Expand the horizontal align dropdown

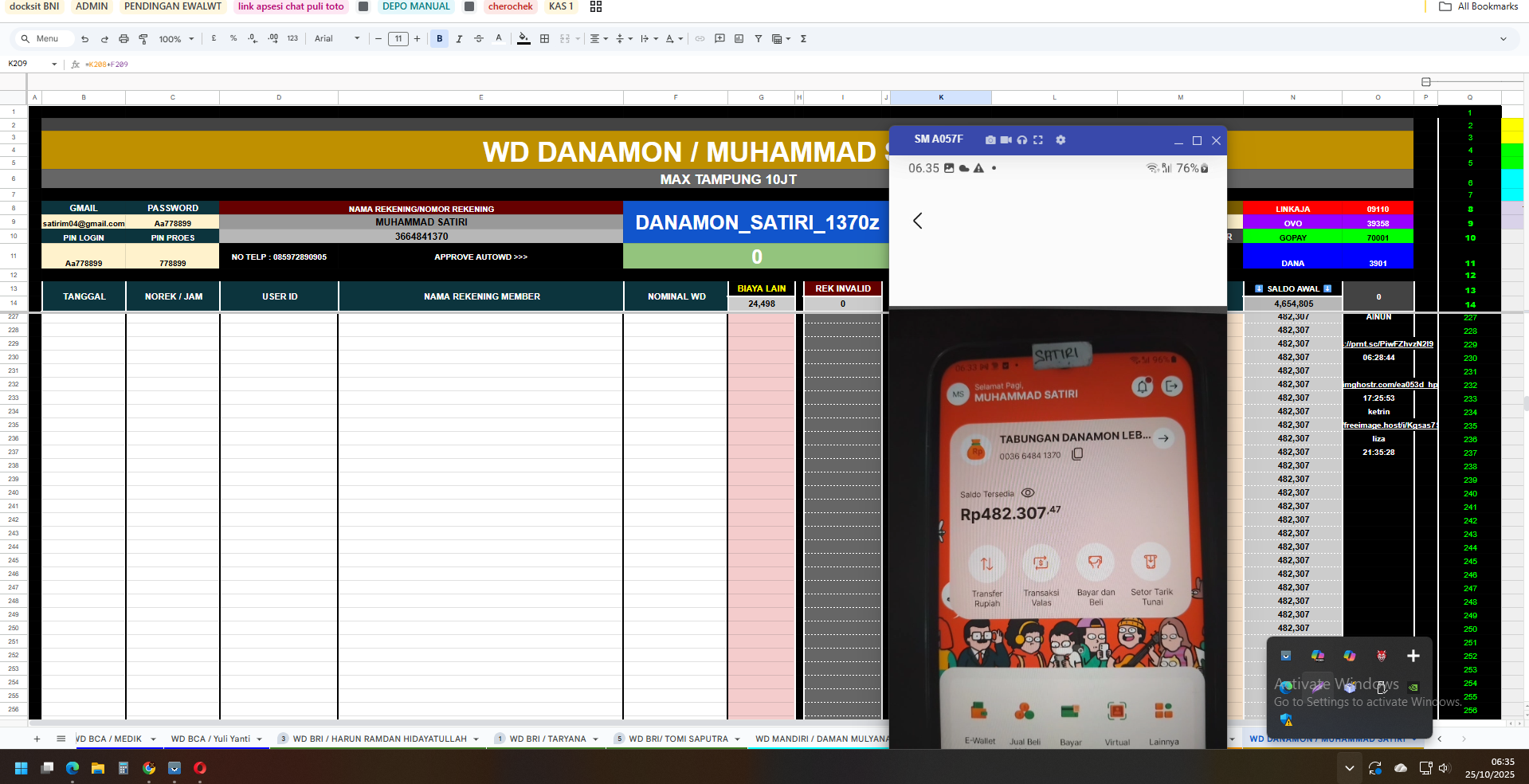click(x=598, y=39)
